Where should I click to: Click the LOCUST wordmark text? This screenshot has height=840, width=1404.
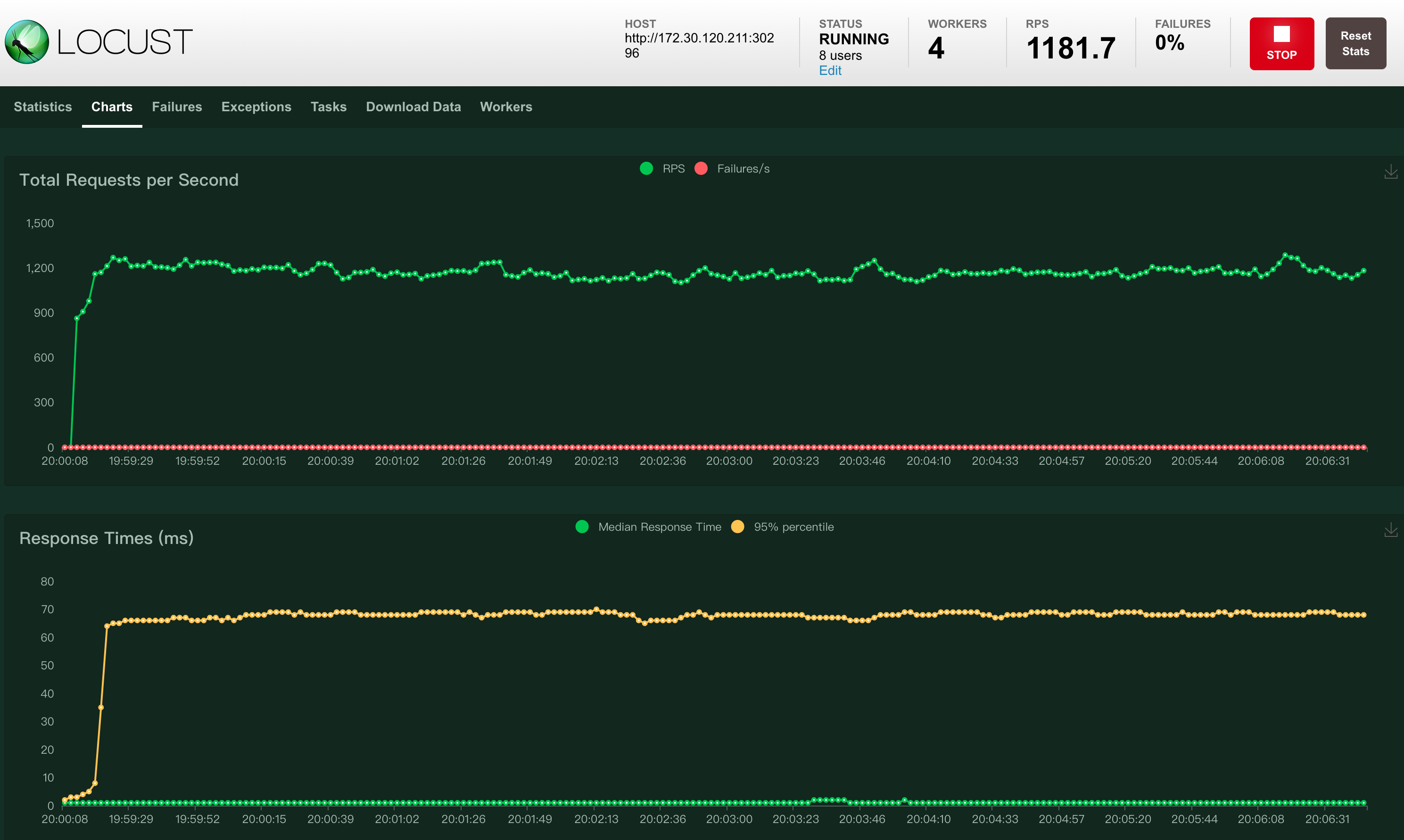pyautogui.click(x=124, y=42)
